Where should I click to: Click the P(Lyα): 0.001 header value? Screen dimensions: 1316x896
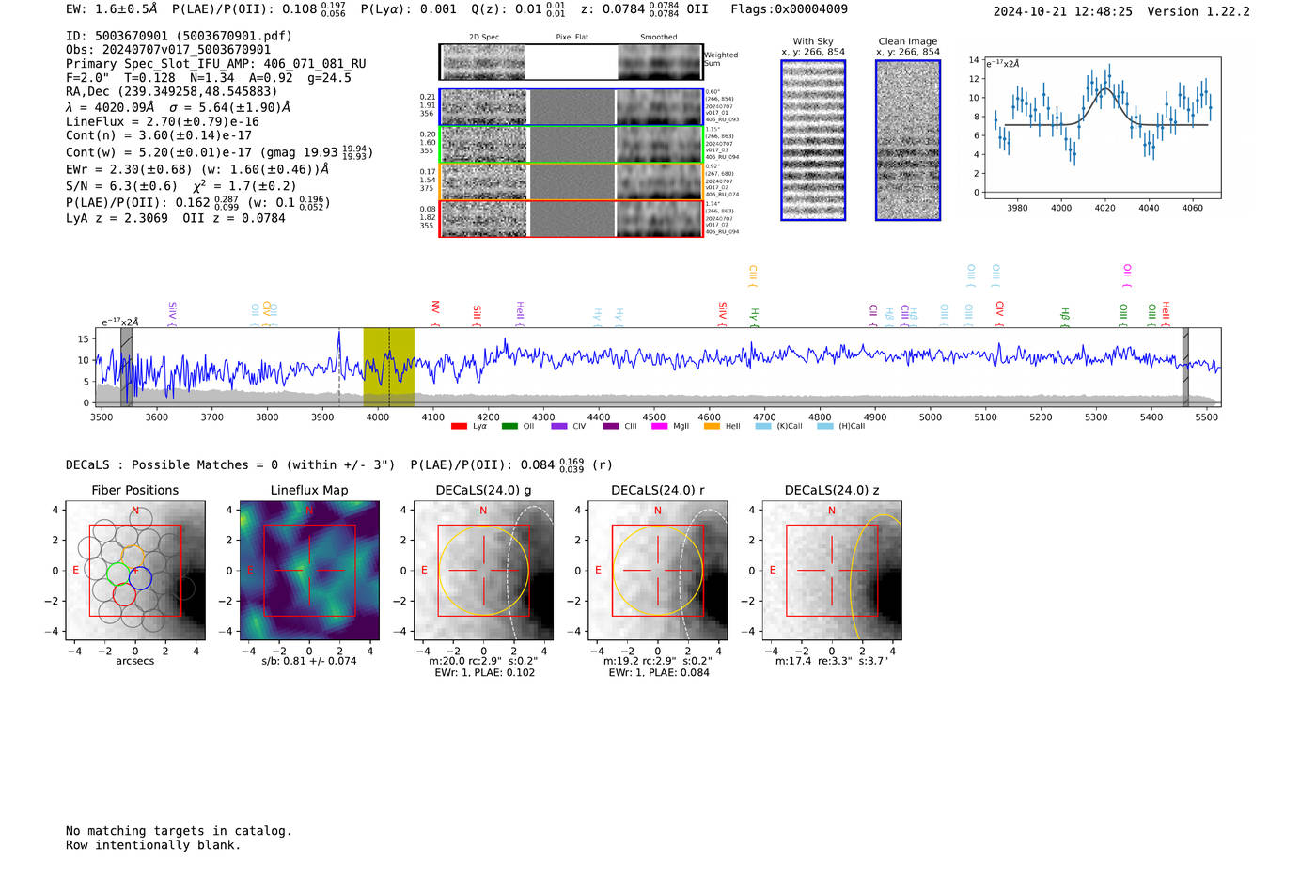click(408, 9)
